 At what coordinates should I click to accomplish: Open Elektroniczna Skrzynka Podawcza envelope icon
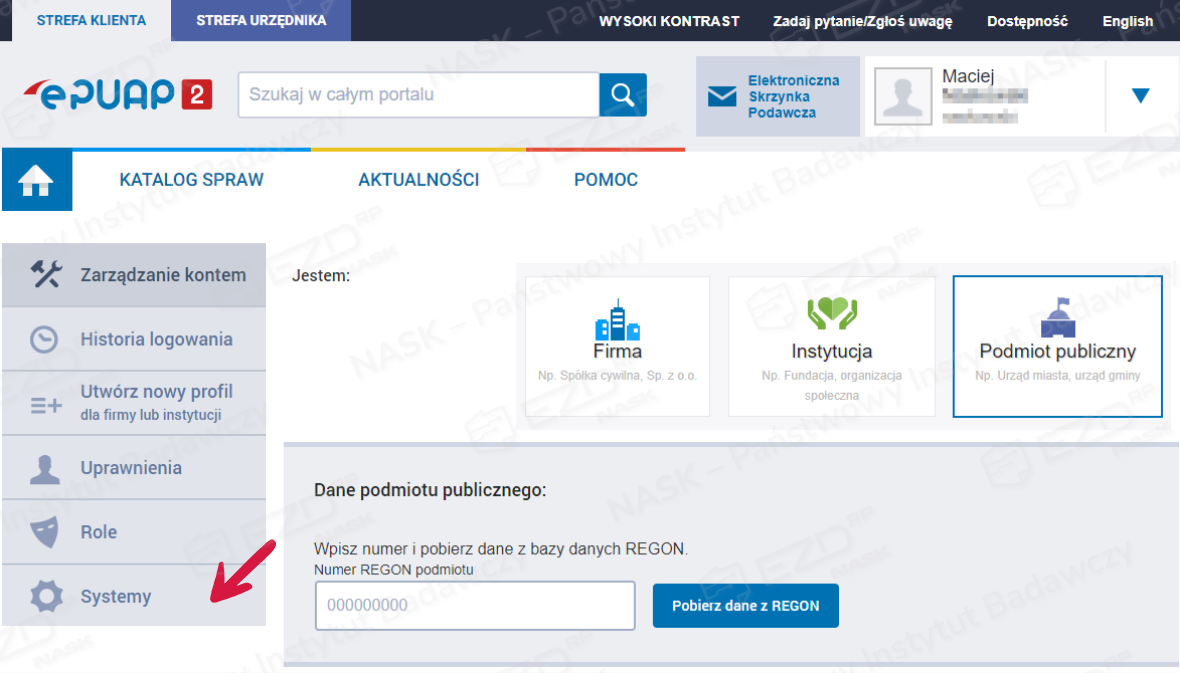point(721,97)
